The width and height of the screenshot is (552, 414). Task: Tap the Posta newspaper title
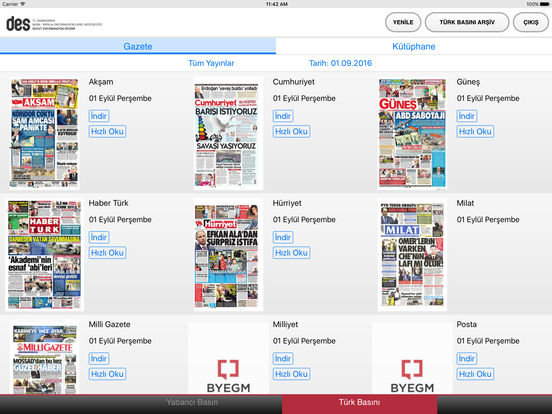click(466, 325)
